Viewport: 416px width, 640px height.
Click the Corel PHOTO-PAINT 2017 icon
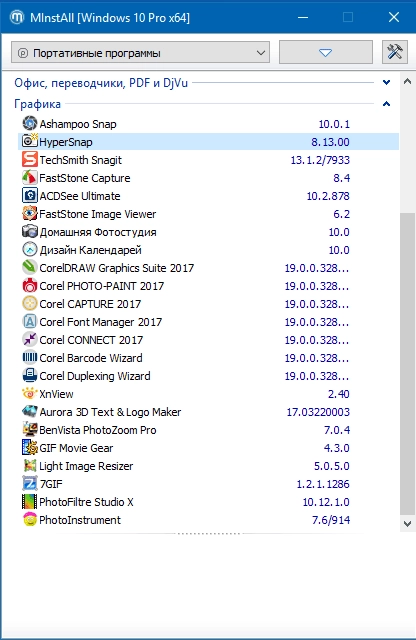[29, 285]
